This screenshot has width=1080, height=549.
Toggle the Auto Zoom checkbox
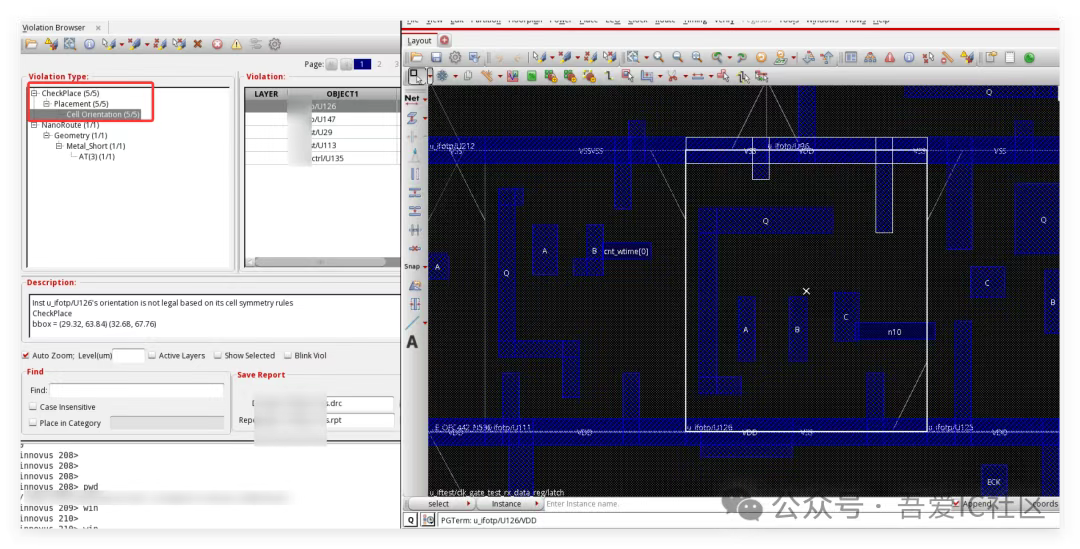(x=25, y=355)
